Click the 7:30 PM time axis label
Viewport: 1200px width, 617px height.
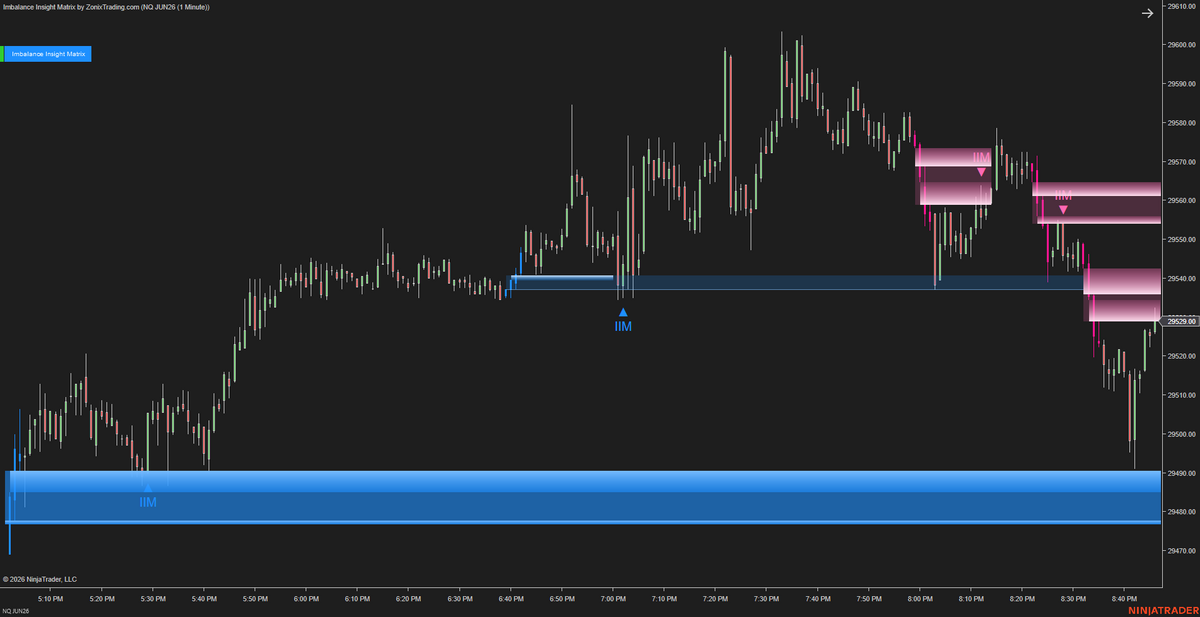pyautogui.click(x=767, y=599)
